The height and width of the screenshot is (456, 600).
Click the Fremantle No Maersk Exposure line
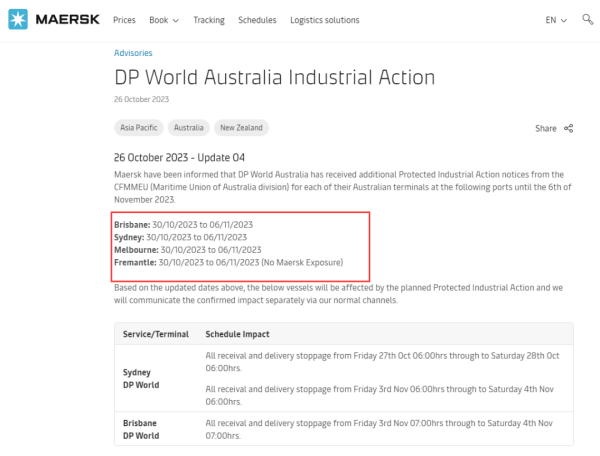click(x=229, y=262)
